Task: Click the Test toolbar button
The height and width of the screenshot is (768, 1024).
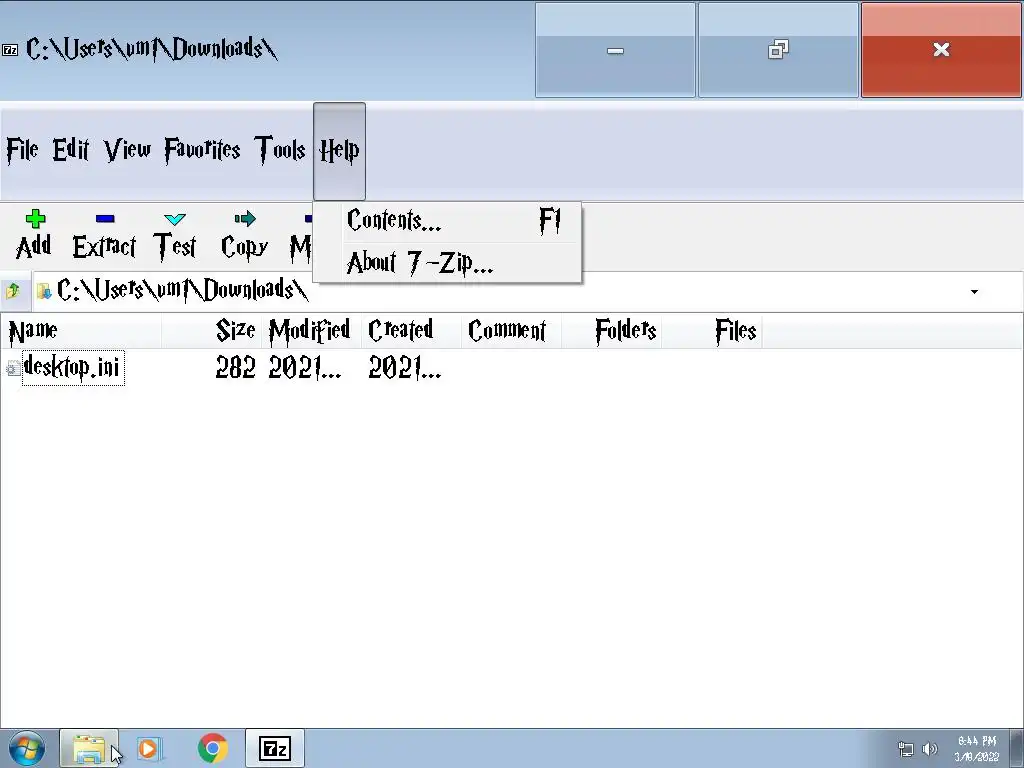Action: point(175,234)
